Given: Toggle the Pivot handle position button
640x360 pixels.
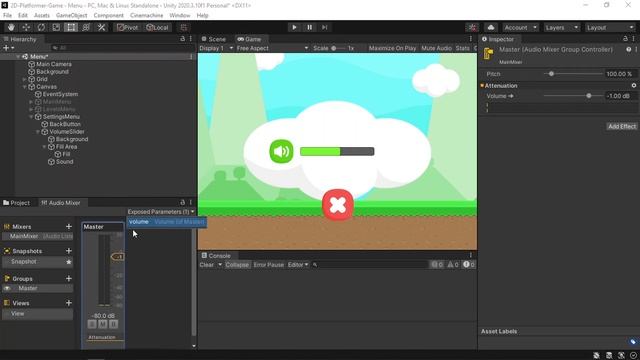Looking at the screenshot, I should (128, 27).
